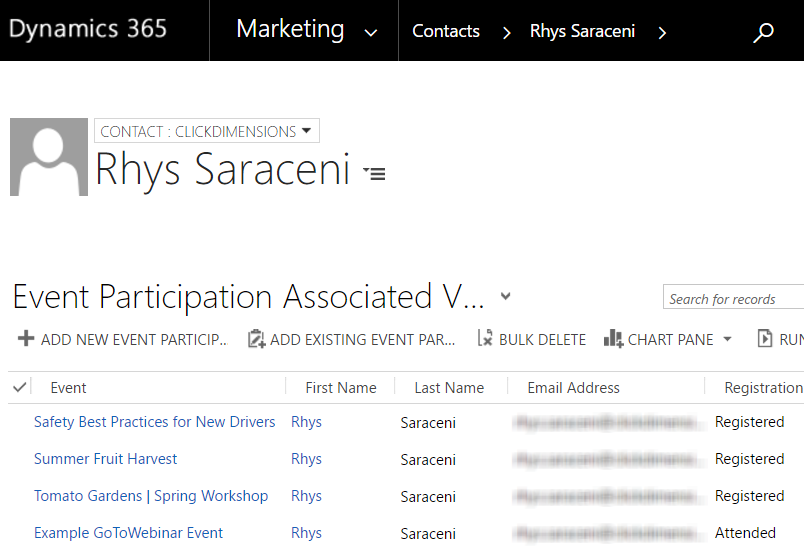Select Registered status in Safety Best Practices row
This screenshot has width=804, height=553.
pos(750,422)
